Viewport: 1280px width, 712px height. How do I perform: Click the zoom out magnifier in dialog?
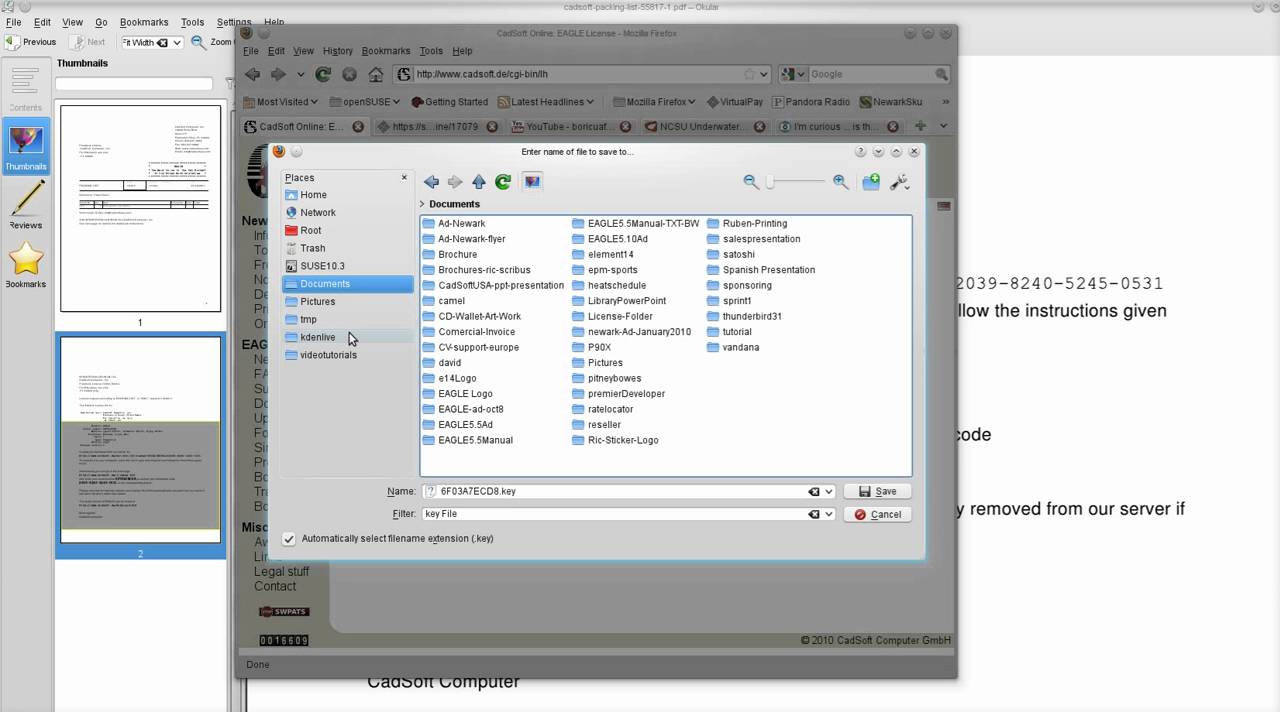tap(751, 181)
